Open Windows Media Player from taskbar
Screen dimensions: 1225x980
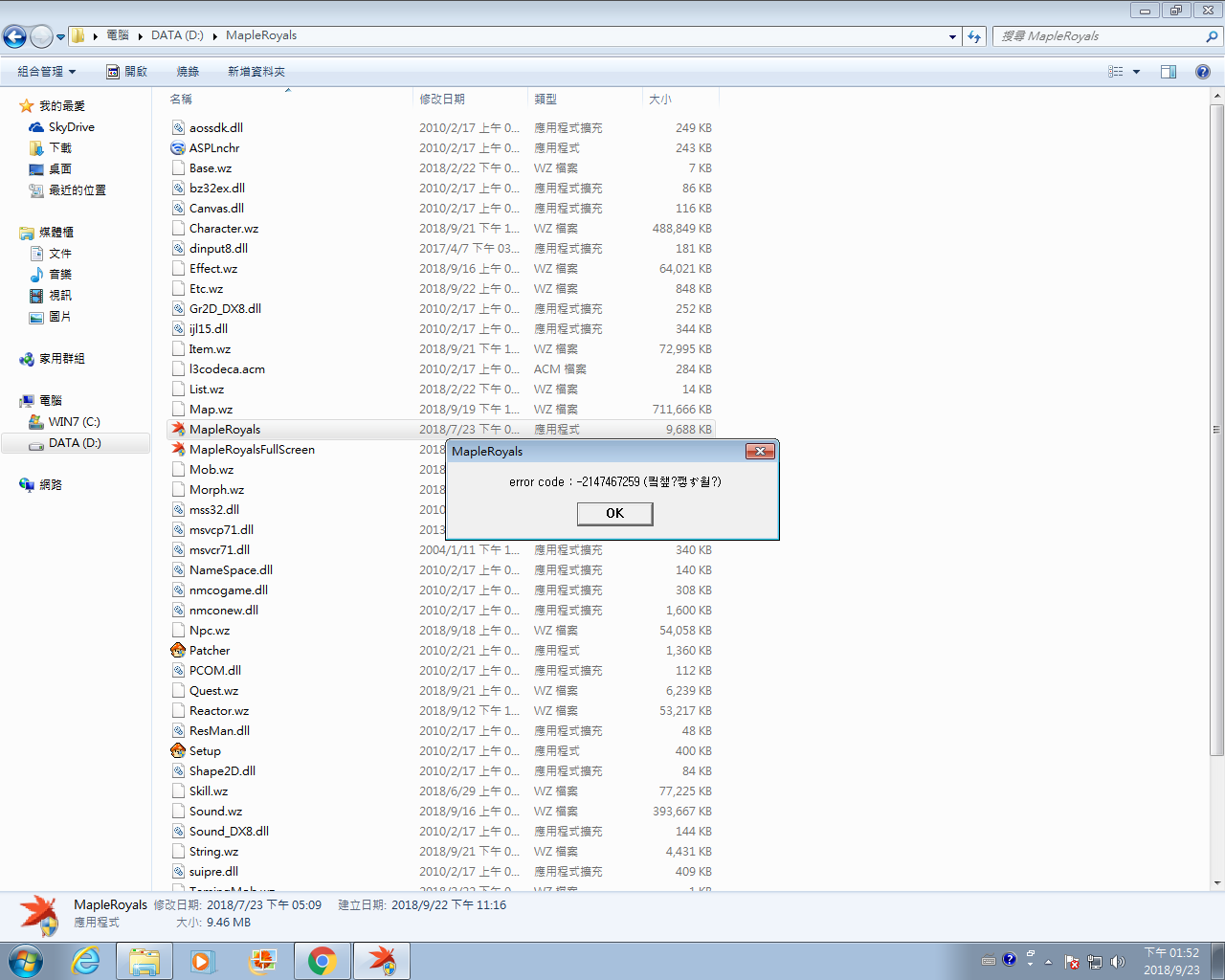tap(203, 961)
